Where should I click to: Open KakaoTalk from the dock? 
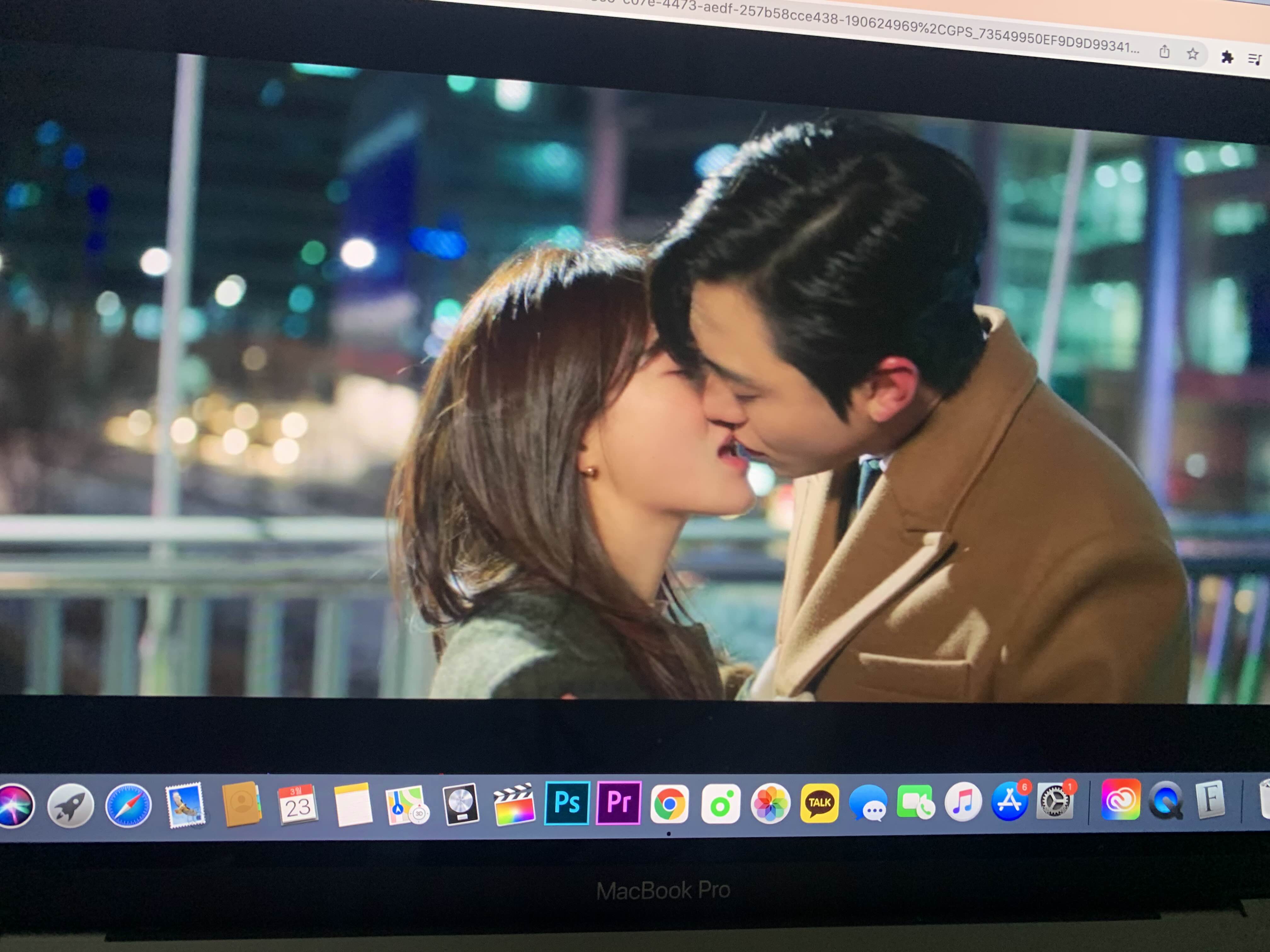point(819,803)
